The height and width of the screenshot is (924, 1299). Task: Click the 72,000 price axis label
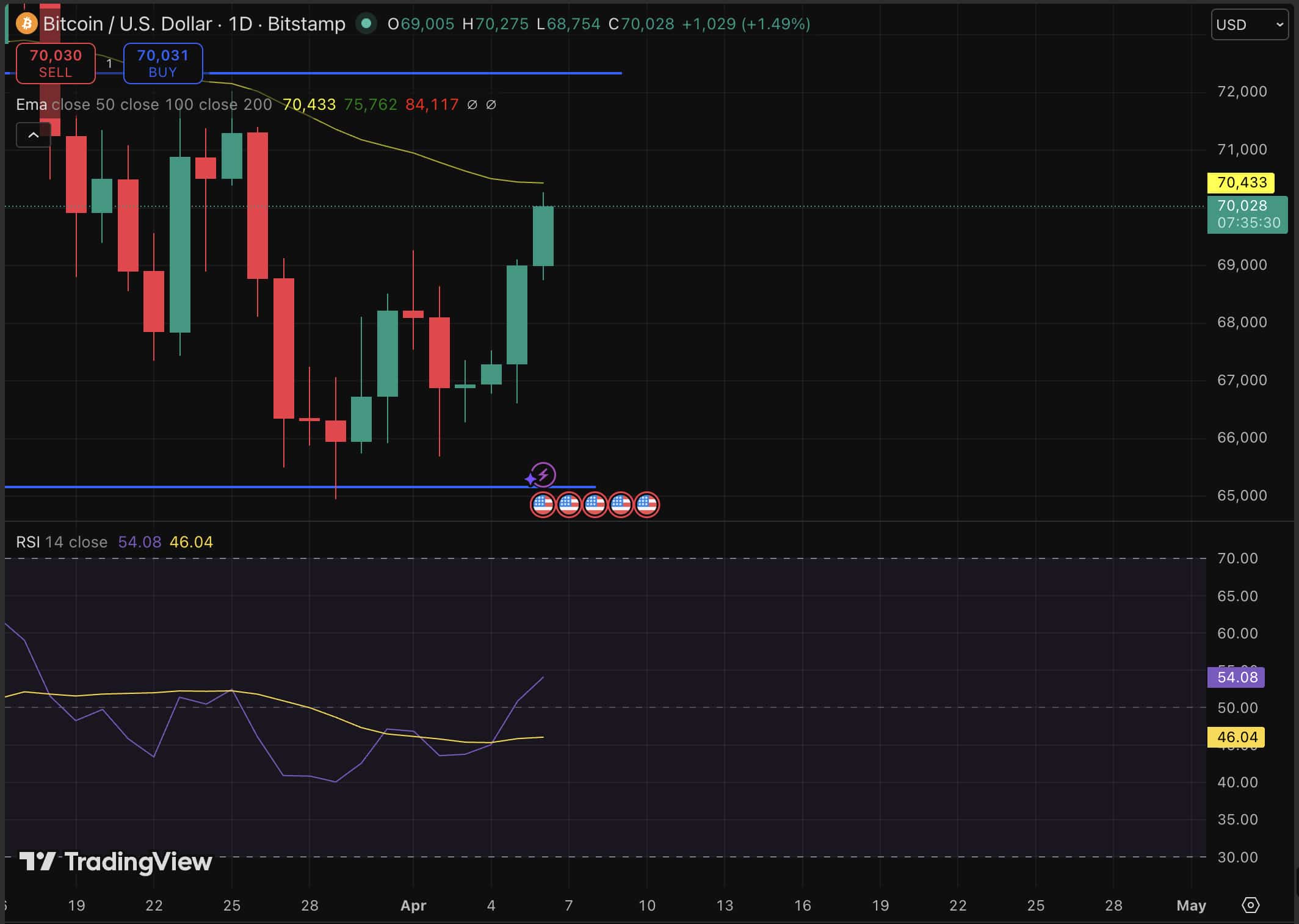(x=1242, y=92)
